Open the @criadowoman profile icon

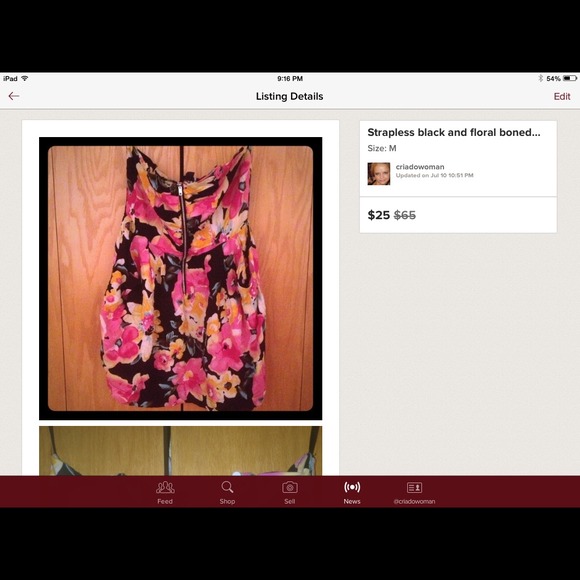(x=414, y=488)
